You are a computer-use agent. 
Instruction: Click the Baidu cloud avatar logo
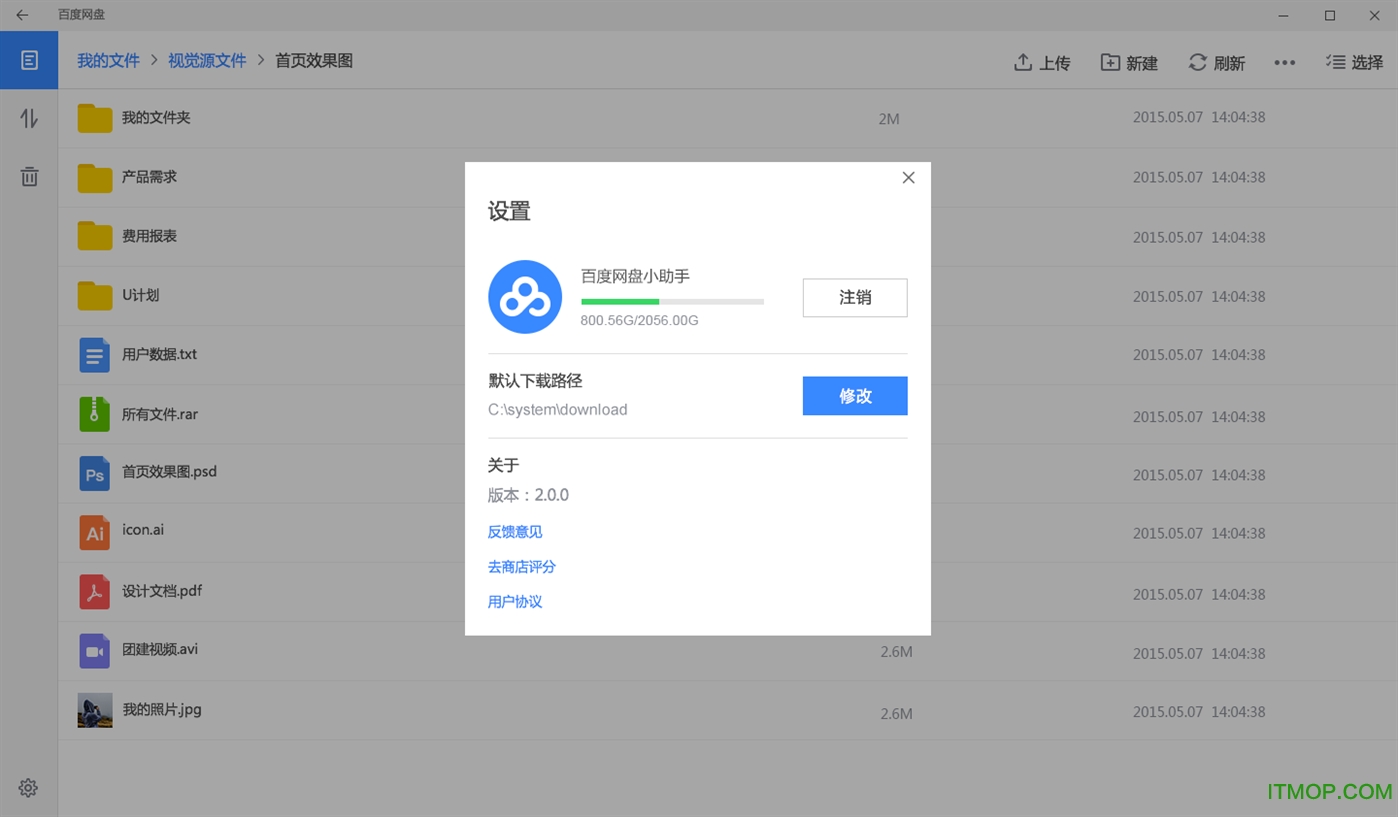coord(525,297)
